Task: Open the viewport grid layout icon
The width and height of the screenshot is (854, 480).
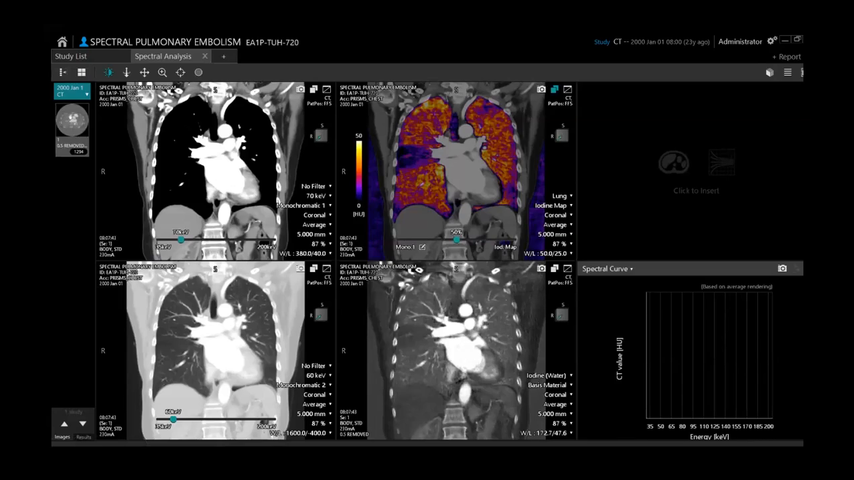Action: click(x=81, y=73)
